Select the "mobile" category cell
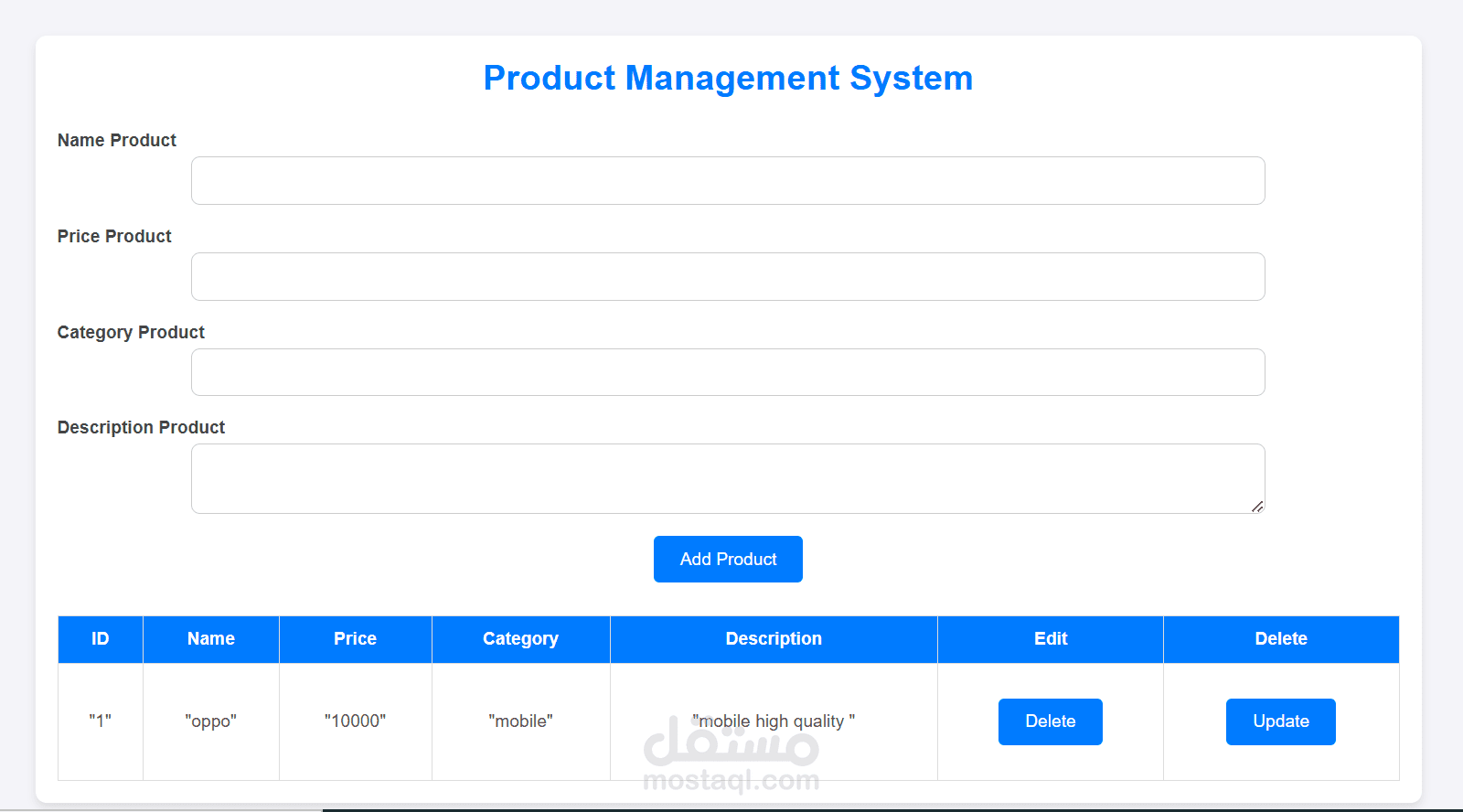 [521, 721]
